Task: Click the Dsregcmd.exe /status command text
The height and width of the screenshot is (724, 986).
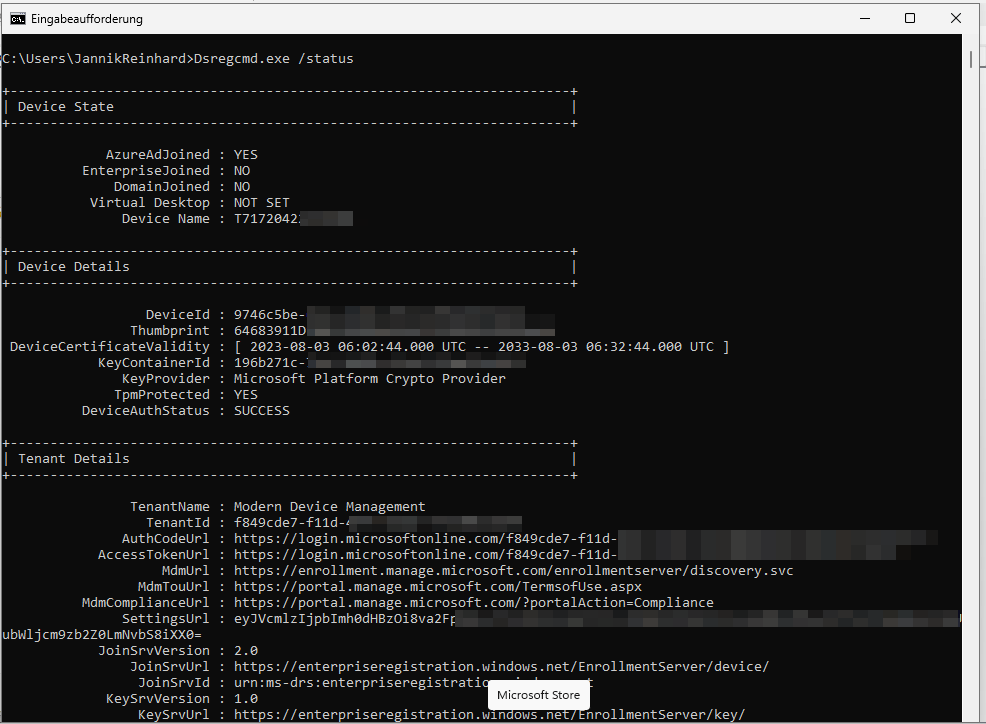Action: point(273,59)
